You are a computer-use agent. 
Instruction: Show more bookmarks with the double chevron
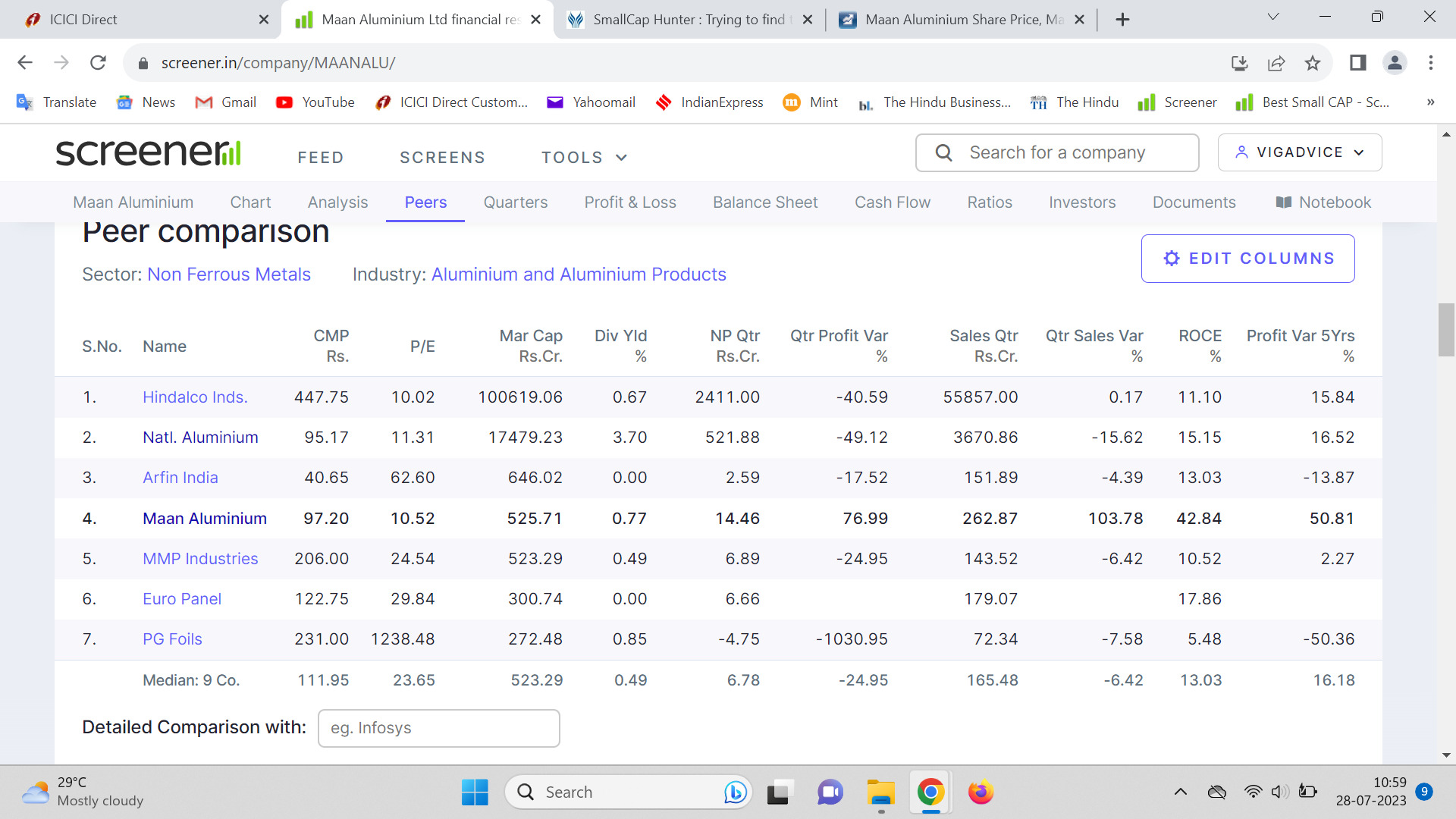[1430, 102]
